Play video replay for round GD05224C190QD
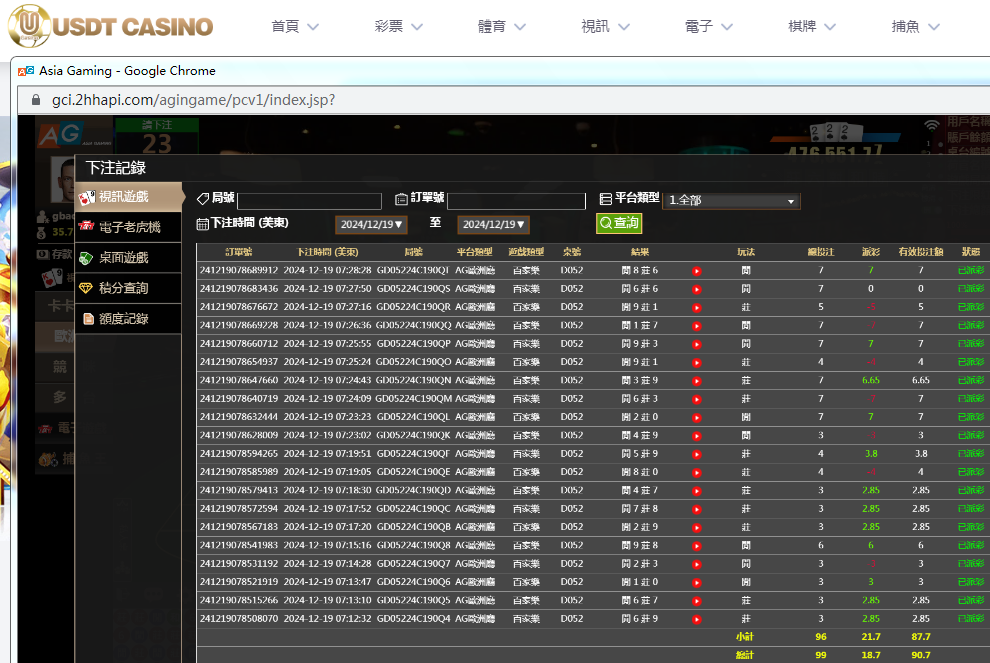Image resolution: width=990 pixels, height=663 pixels. pos(697,491)
